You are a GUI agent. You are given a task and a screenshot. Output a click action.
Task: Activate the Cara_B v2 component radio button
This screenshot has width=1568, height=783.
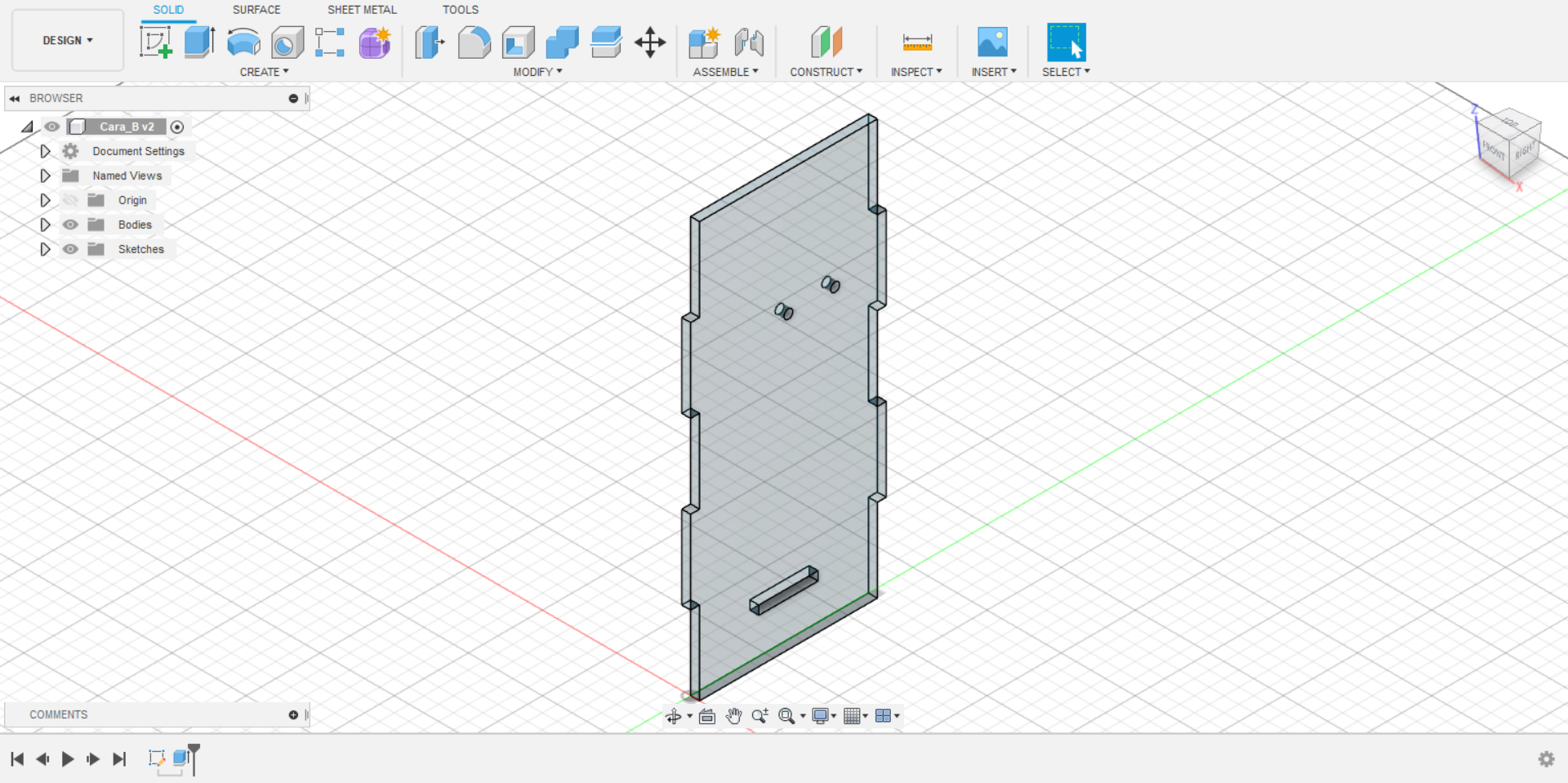[x=177, y=127]
